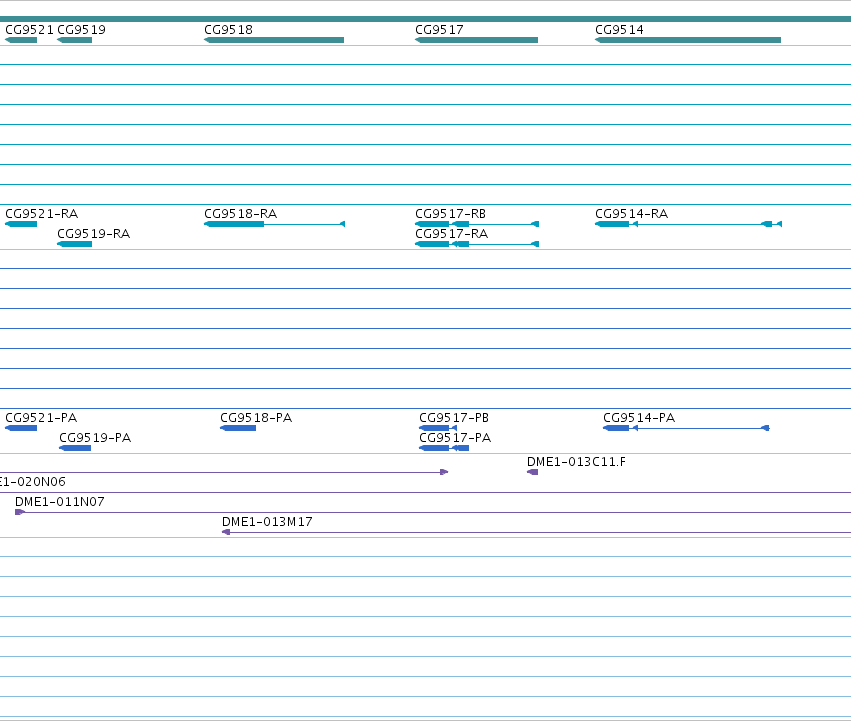Viewport: 851px width, 721px height.
Task: Select the DME1-013M17 arrowhead
Action: tap(226, 532)
